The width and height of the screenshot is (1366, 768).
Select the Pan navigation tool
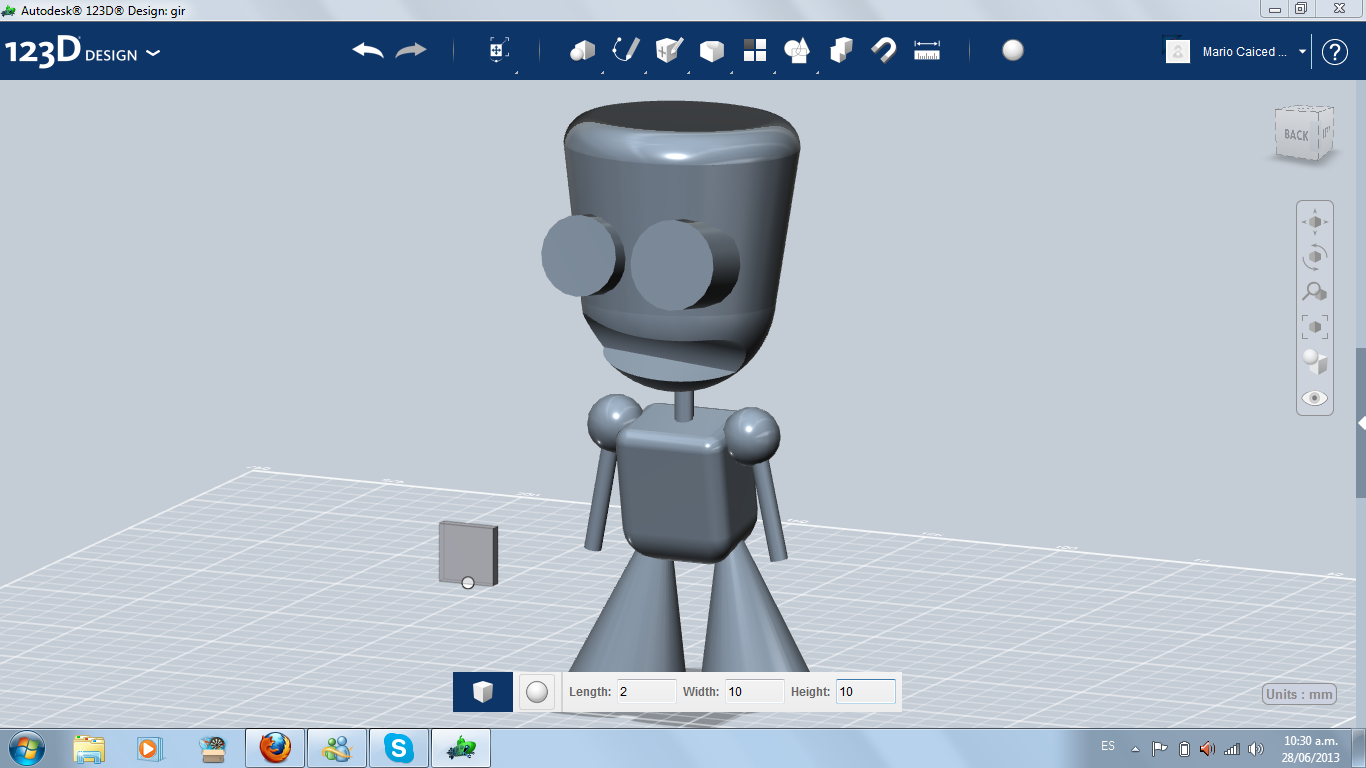coord(1314,221)
